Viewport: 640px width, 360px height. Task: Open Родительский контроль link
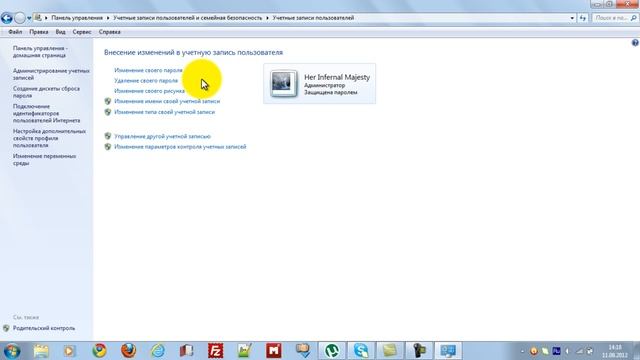point(44,328)
